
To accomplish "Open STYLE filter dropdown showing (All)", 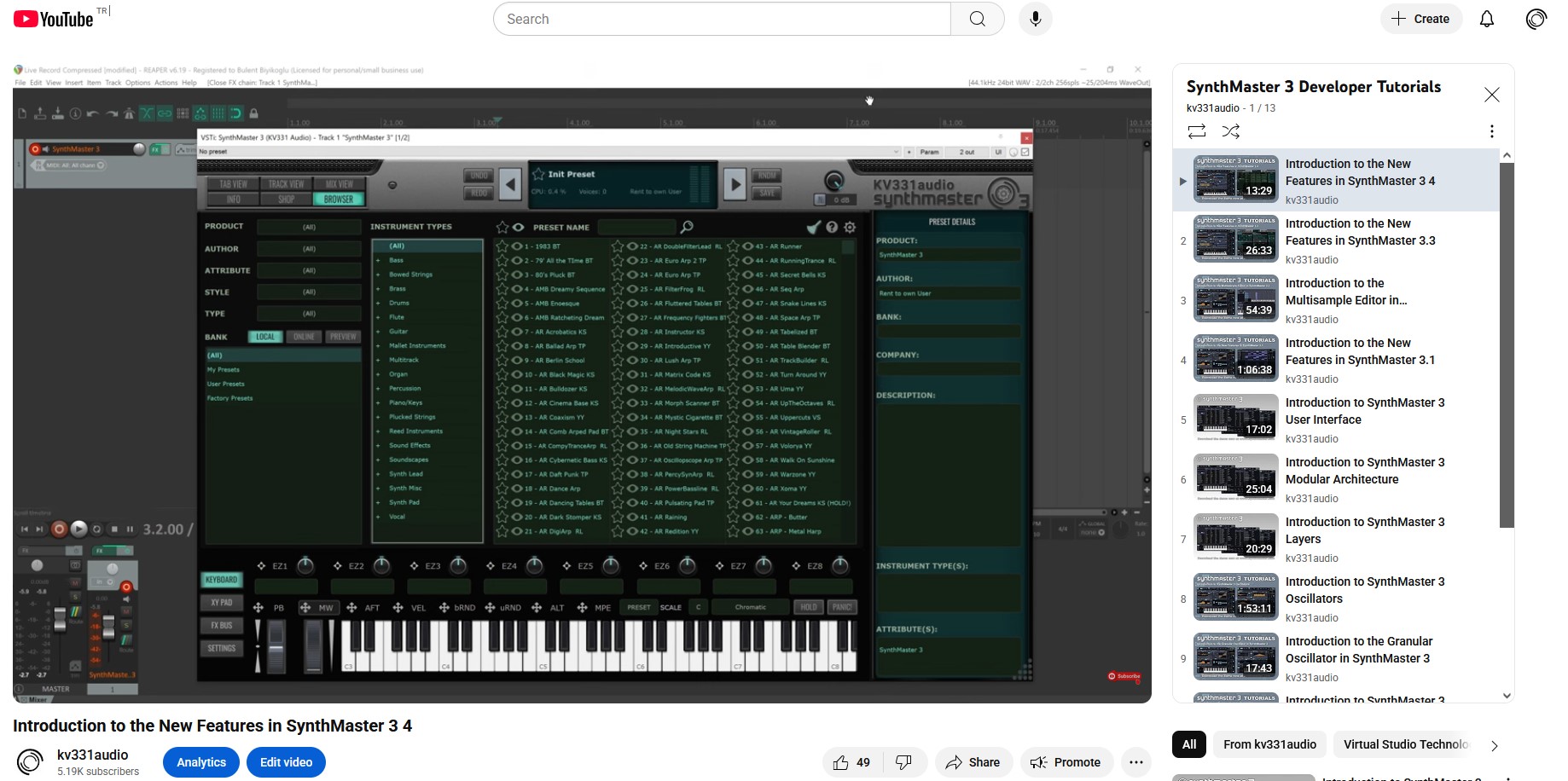I will [x=309, y=292].
